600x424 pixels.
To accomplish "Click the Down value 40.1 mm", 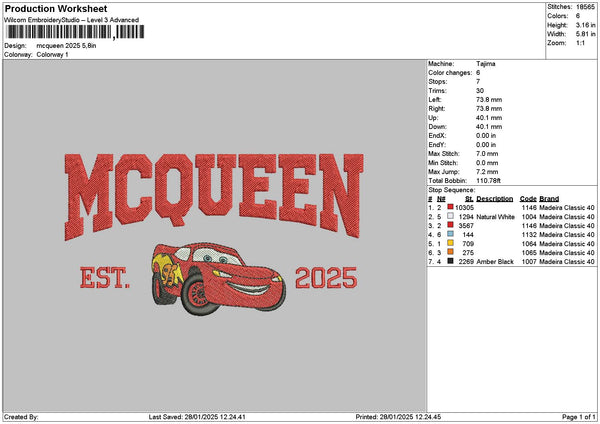I will point(489,127).
